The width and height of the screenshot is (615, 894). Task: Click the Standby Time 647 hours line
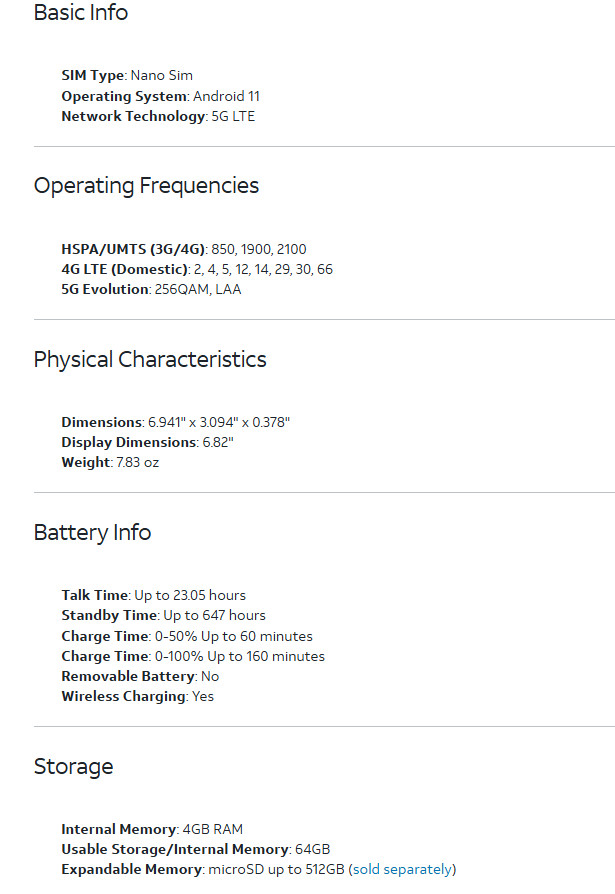[x=164, y=615]
